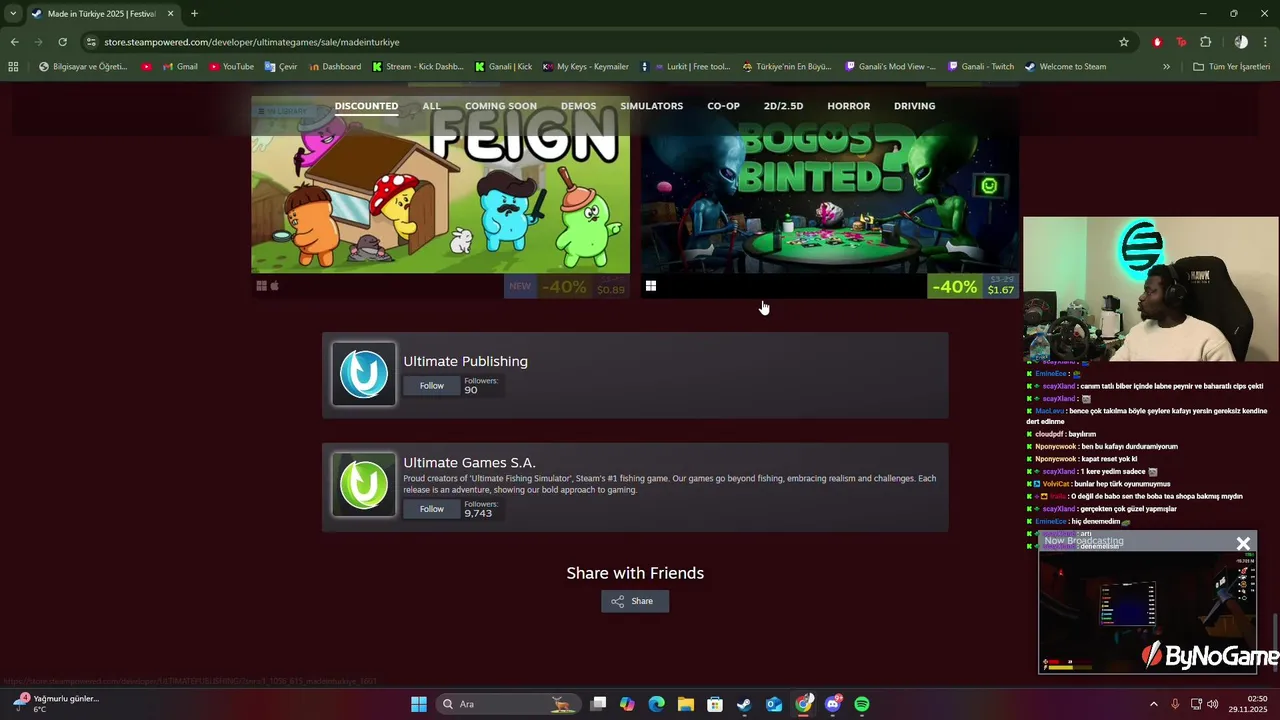The width and height of the screenshot is (1280, 720).
Task: Open the Welcome to Steam bookmark
Action: [1065, 67]
